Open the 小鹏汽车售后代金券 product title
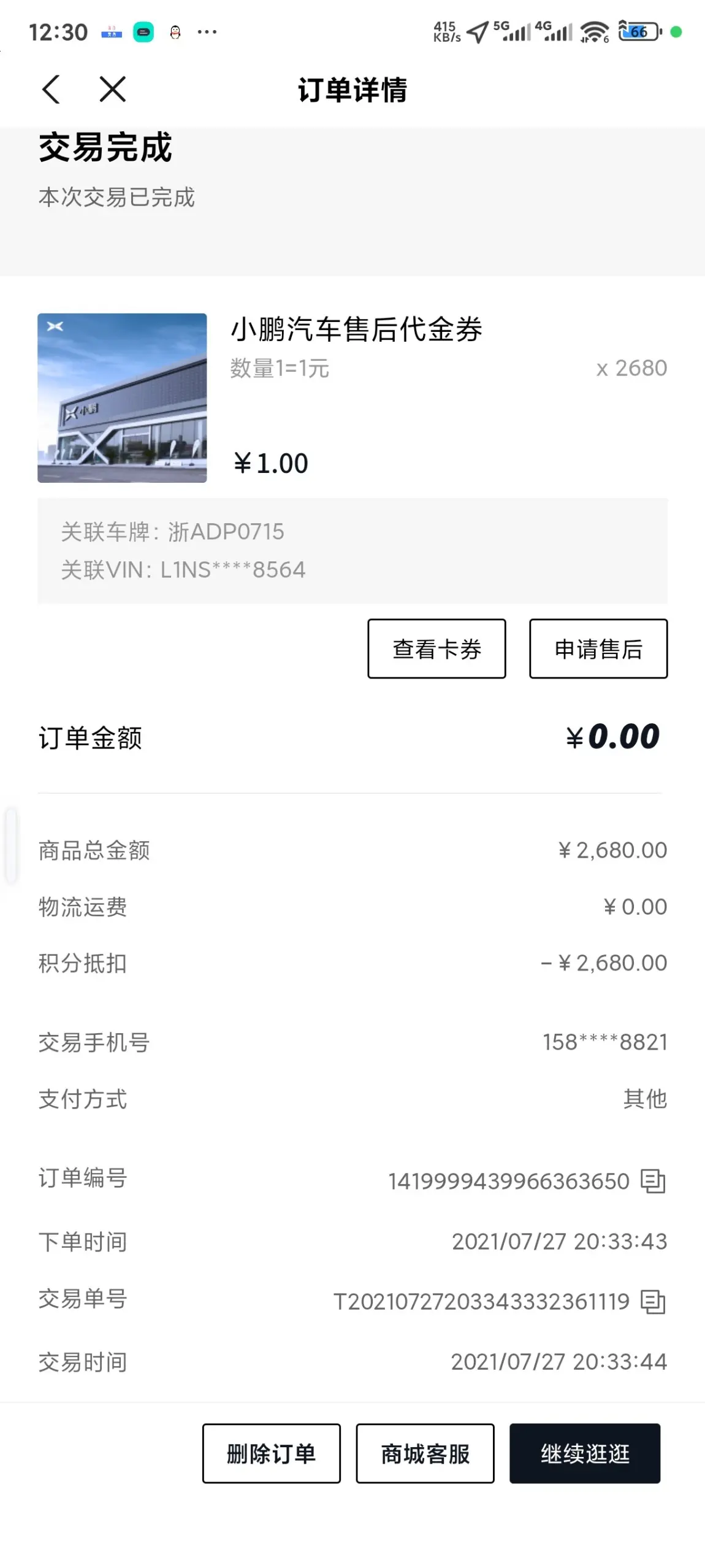Image resolution: width=705 pixels, height=1568 pixels. (356, 329)
